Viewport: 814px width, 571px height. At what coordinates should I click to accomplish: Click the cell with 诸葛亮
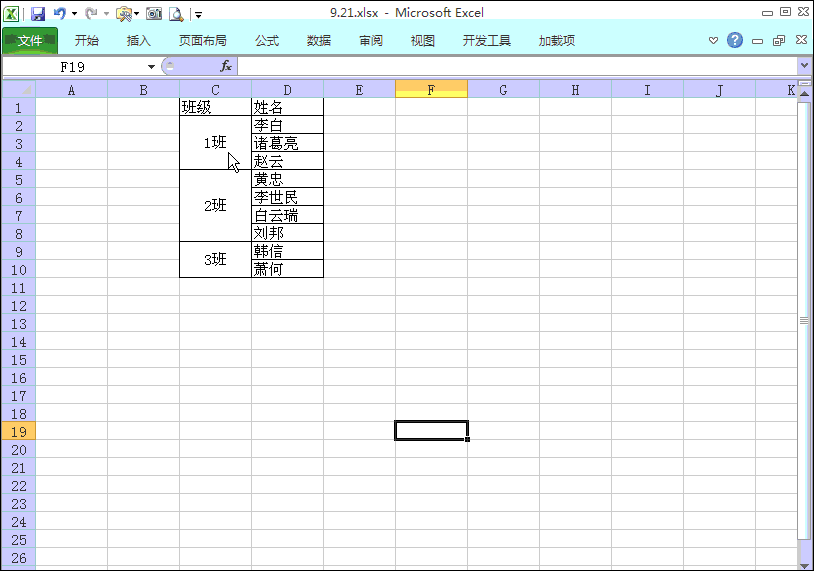click(287, 143)
